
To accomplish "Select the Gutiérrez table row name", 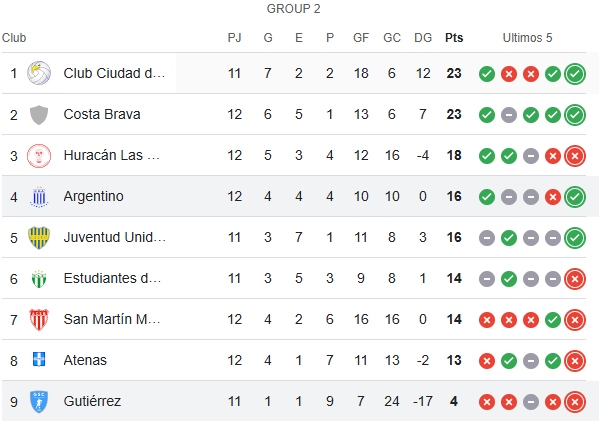I will pos(92,401).
